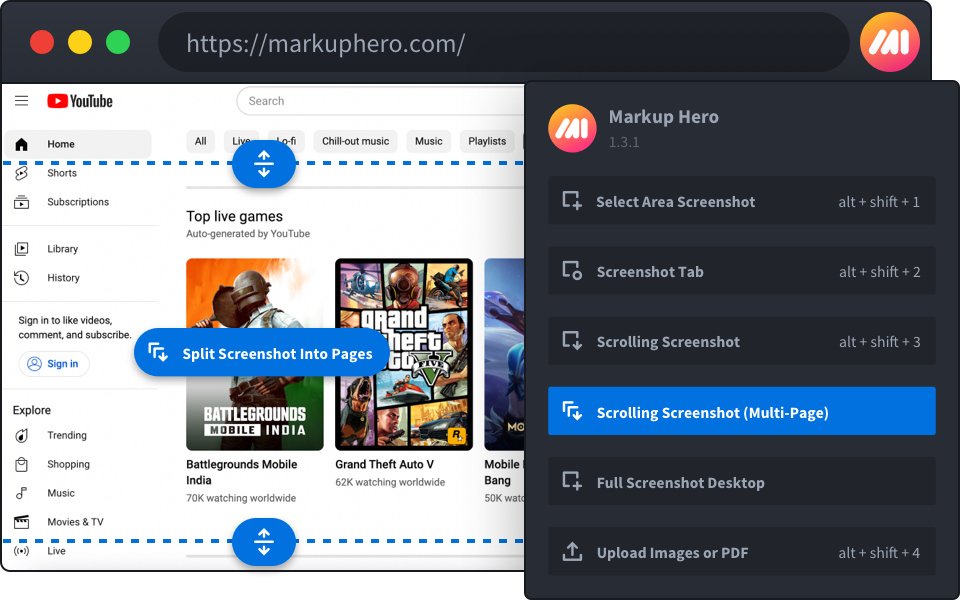Open Grand Theft Auto V thumbnail
Screen dimensions: 960x600
click(404, 354)
